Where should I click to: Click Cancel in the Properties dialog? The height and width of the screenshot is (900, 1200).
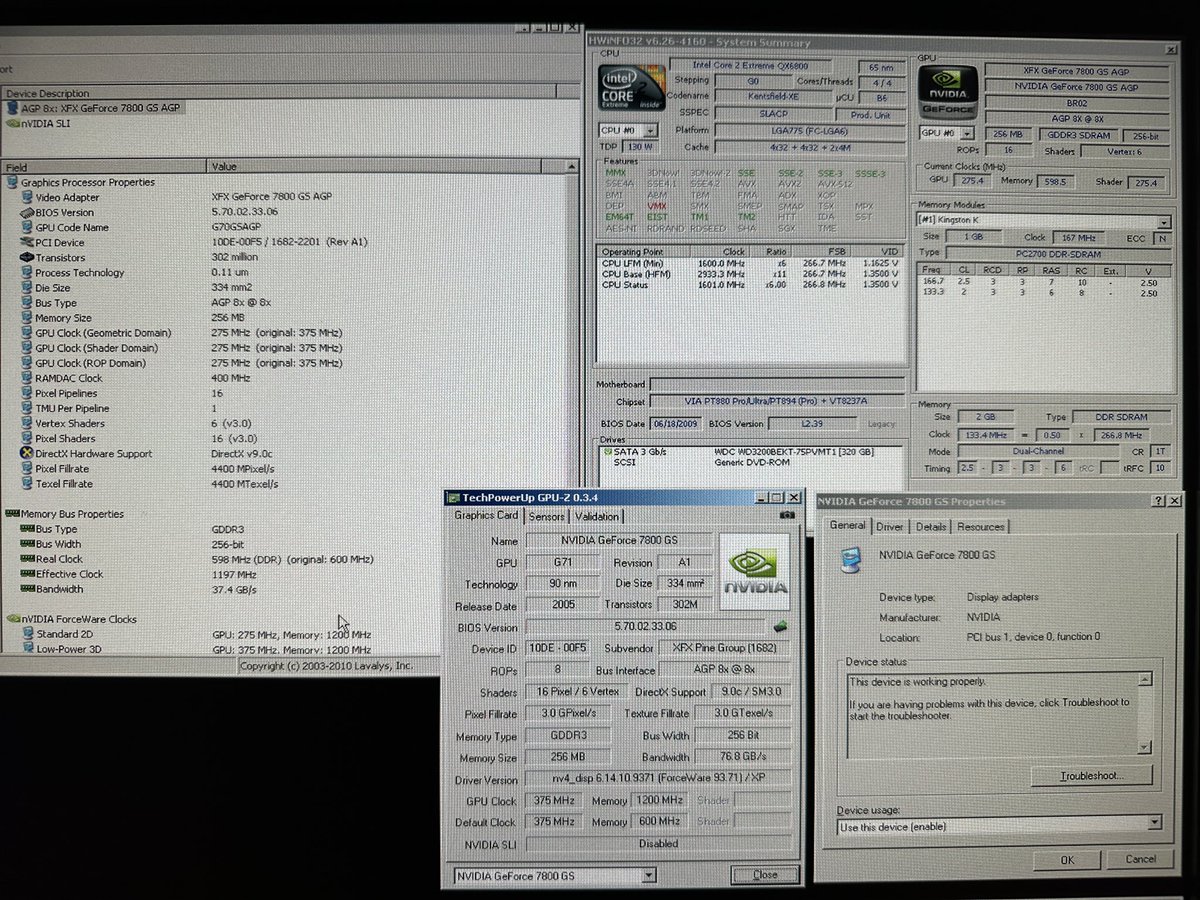tap(1141, 859)
